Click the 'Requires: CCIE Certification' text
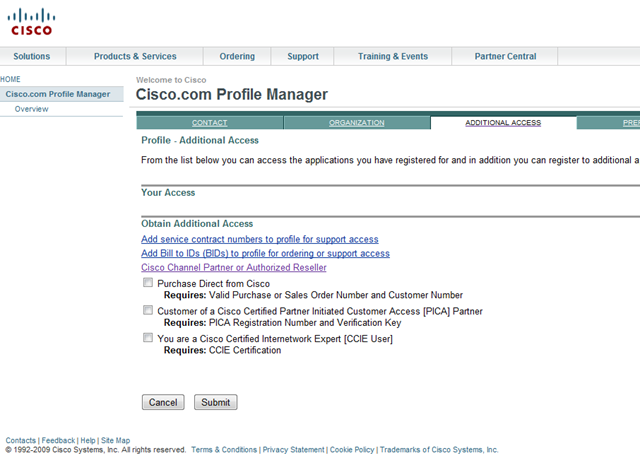The height and width of the screenshot is (470, 640). click(222, 350)
